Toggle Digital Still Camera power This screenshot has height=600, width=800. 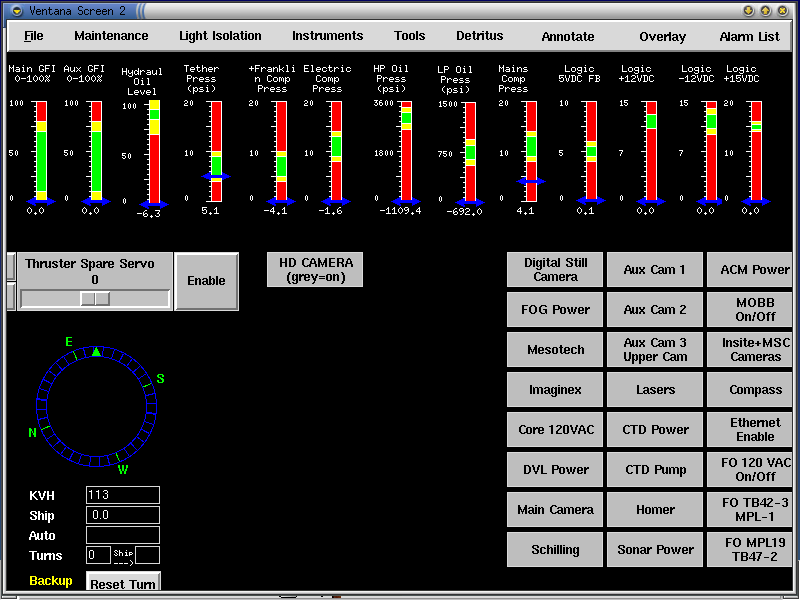(555, 269)
